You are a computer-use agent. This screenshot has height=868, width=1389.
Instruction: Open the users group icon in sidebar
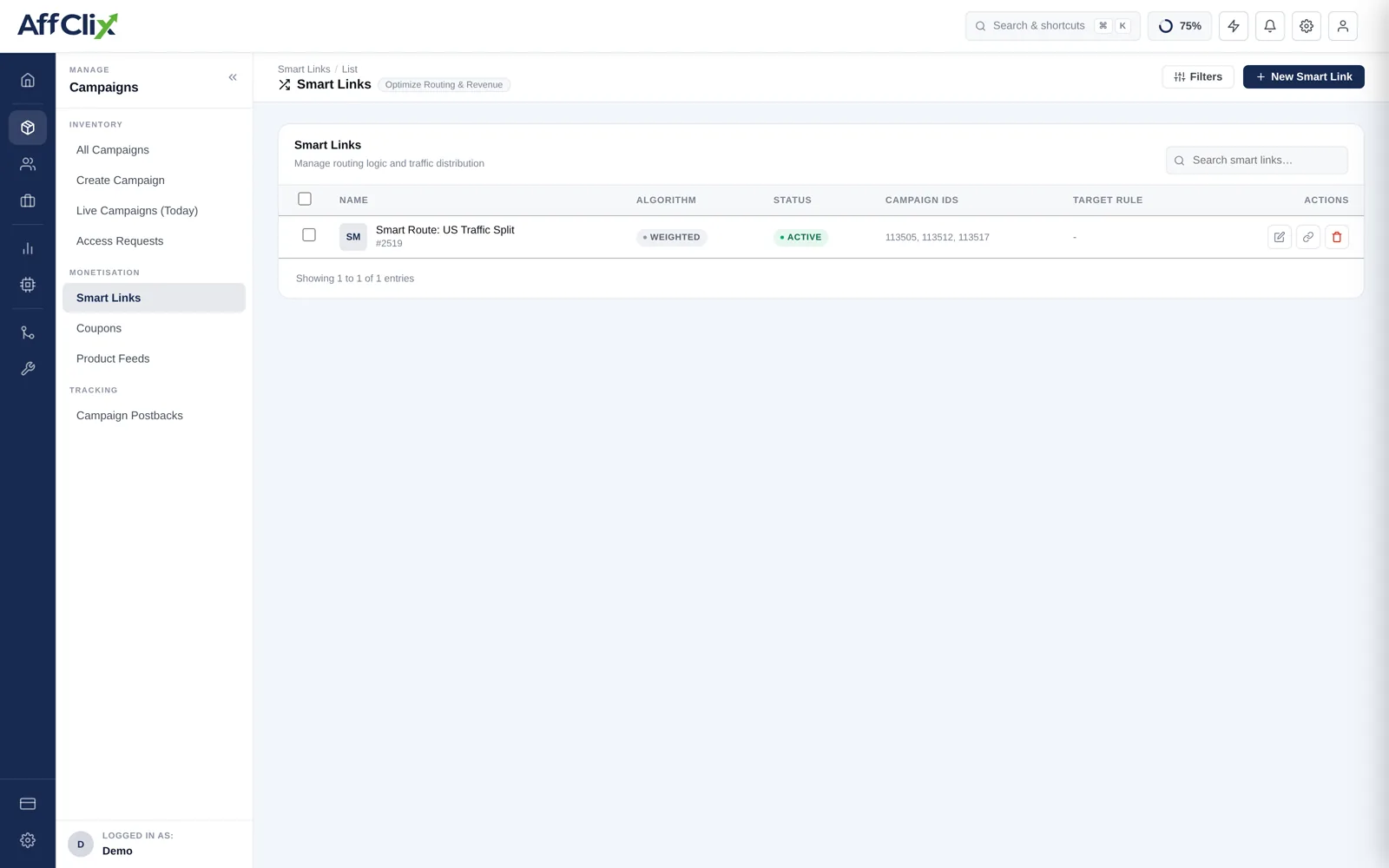click(28, 164)
